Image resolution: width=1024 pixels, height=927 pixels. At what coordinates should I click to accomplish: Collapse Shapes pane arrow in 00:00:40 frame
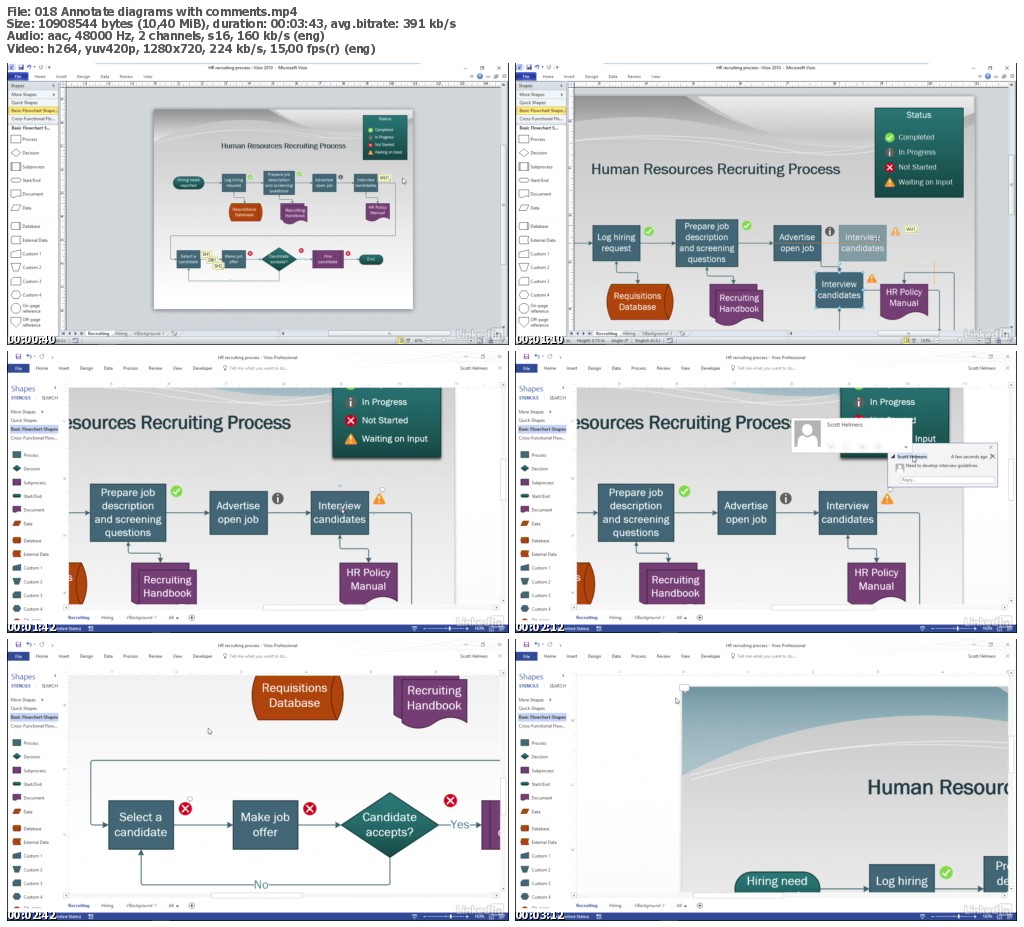[x=54, y=86]
